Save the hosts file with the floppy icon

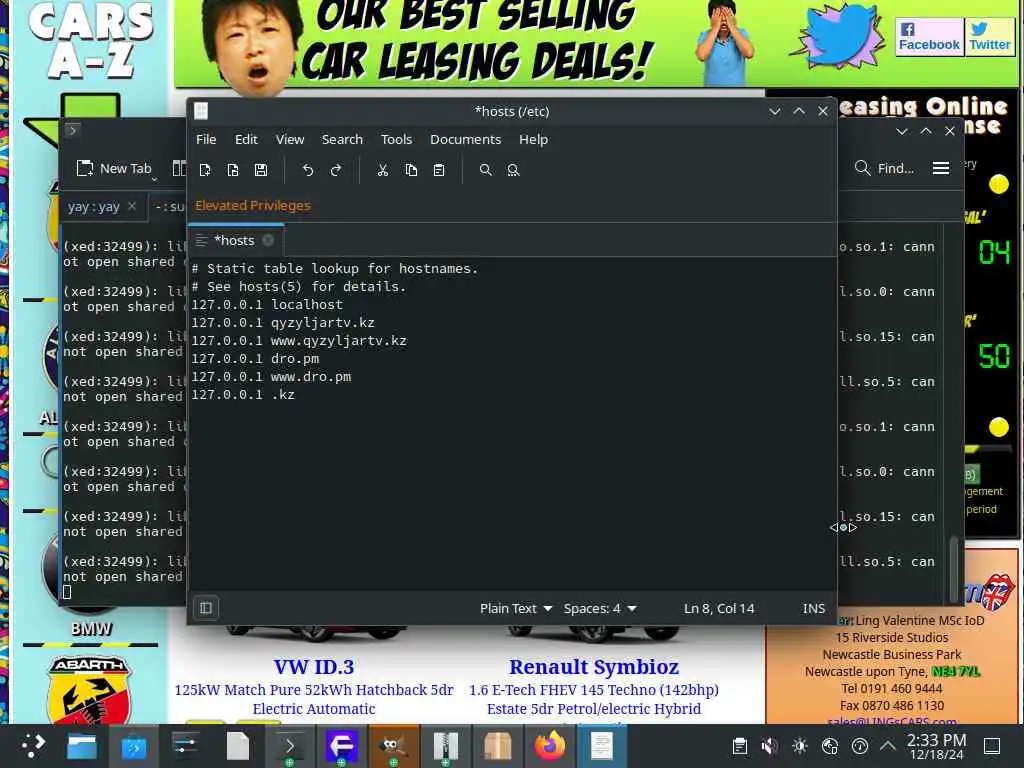pos(261,170)
